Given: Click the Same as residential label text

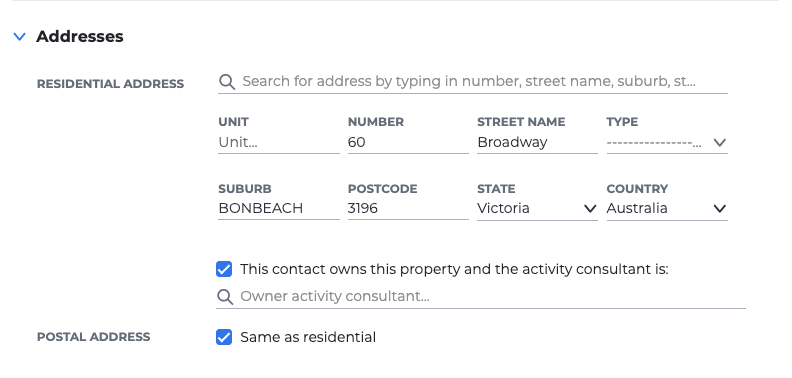Looking at the screenshot, I should tap(308, 337).
